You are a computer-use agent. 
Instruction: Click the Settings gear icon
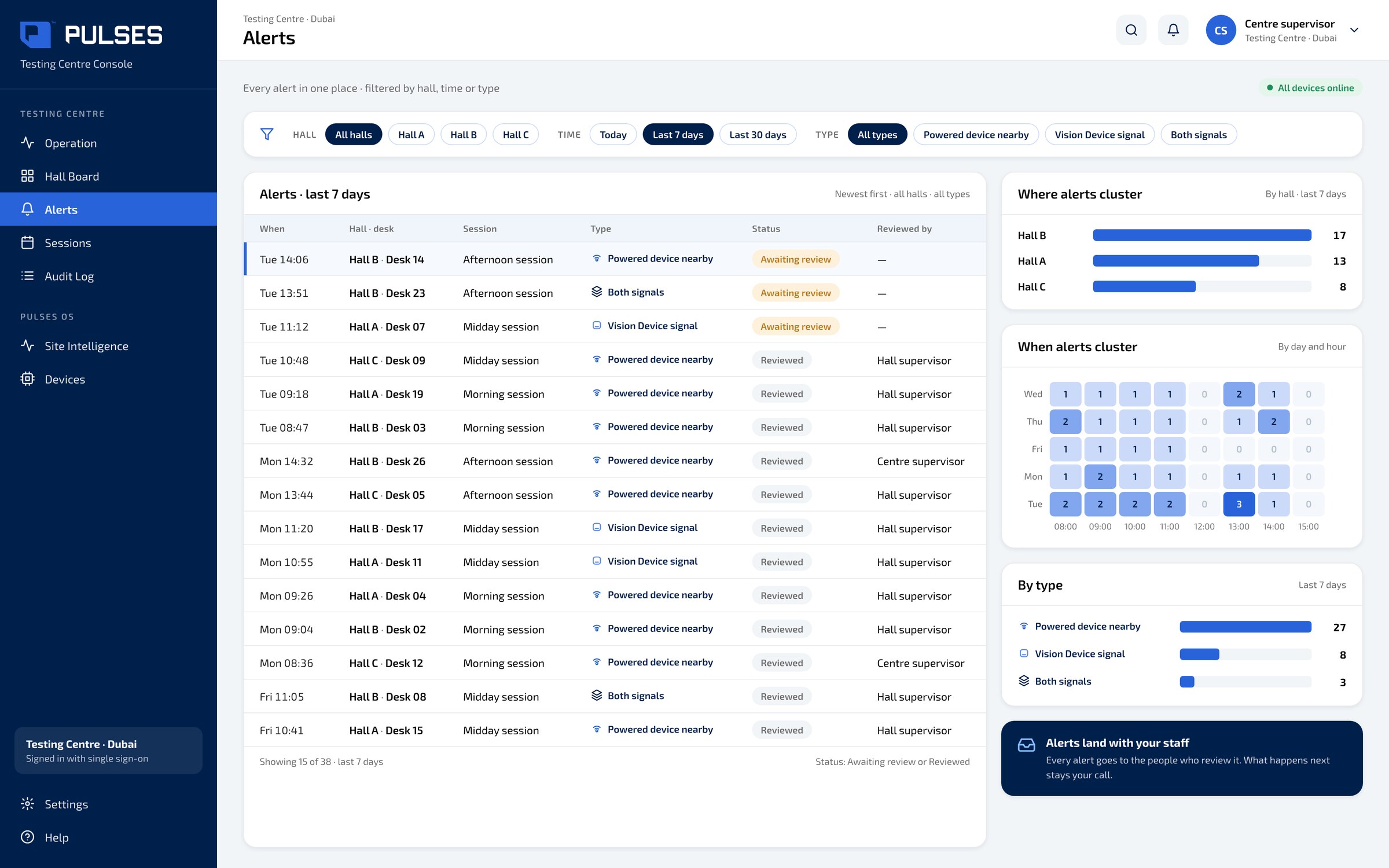27,804
